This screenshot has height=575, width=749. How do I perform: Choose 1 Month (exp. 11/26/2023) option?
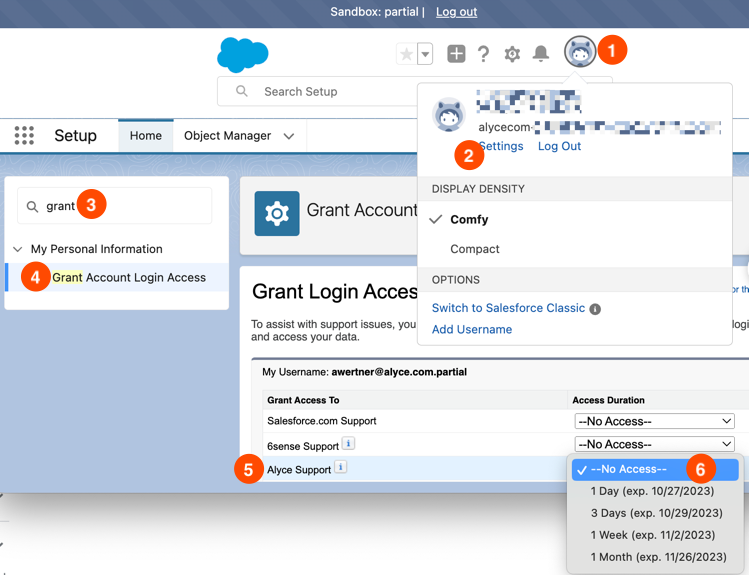[658, 557]
